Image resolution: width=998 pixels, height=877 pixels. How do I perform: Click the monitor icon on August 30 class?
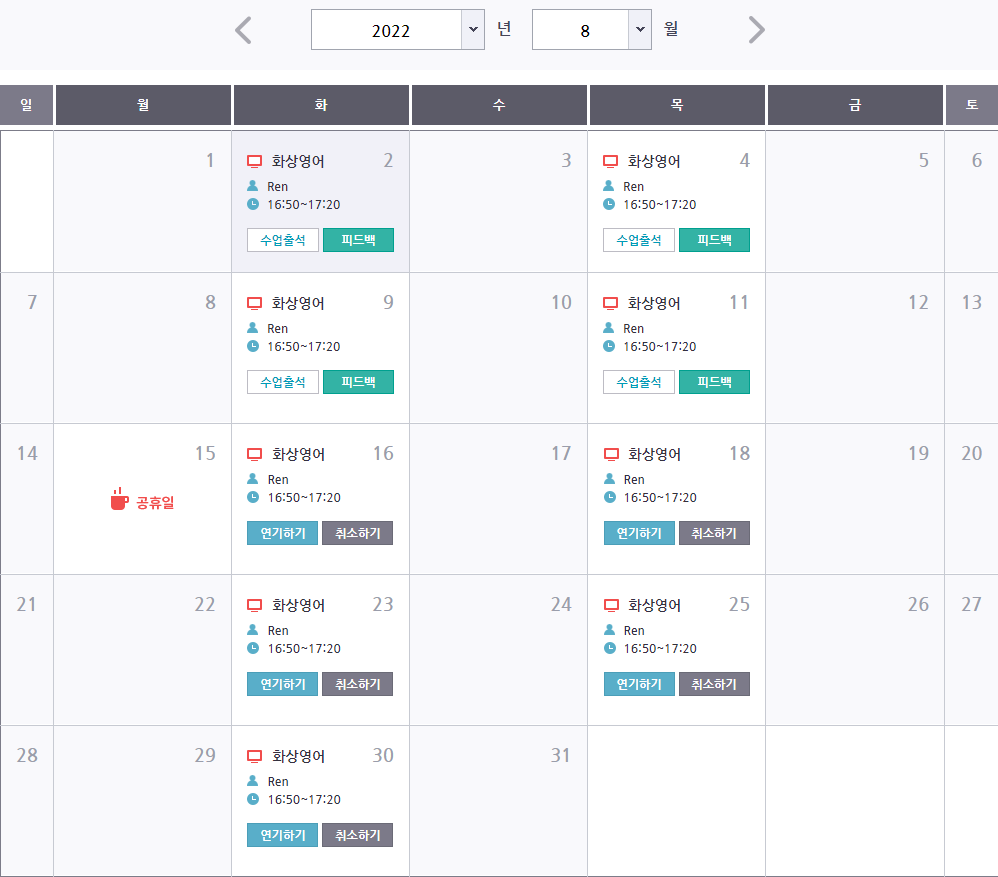tap(254, 756)
